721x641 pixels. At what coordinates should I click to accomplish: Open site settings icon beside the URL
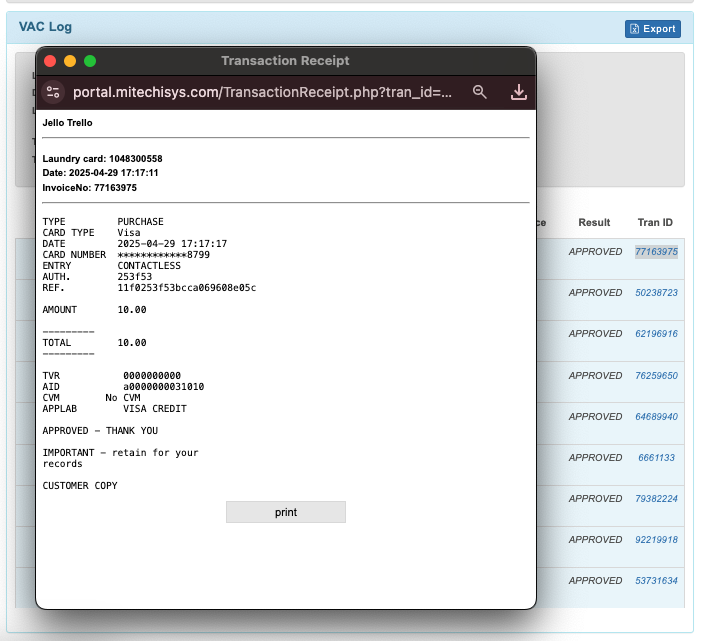(x=54, y=92)
